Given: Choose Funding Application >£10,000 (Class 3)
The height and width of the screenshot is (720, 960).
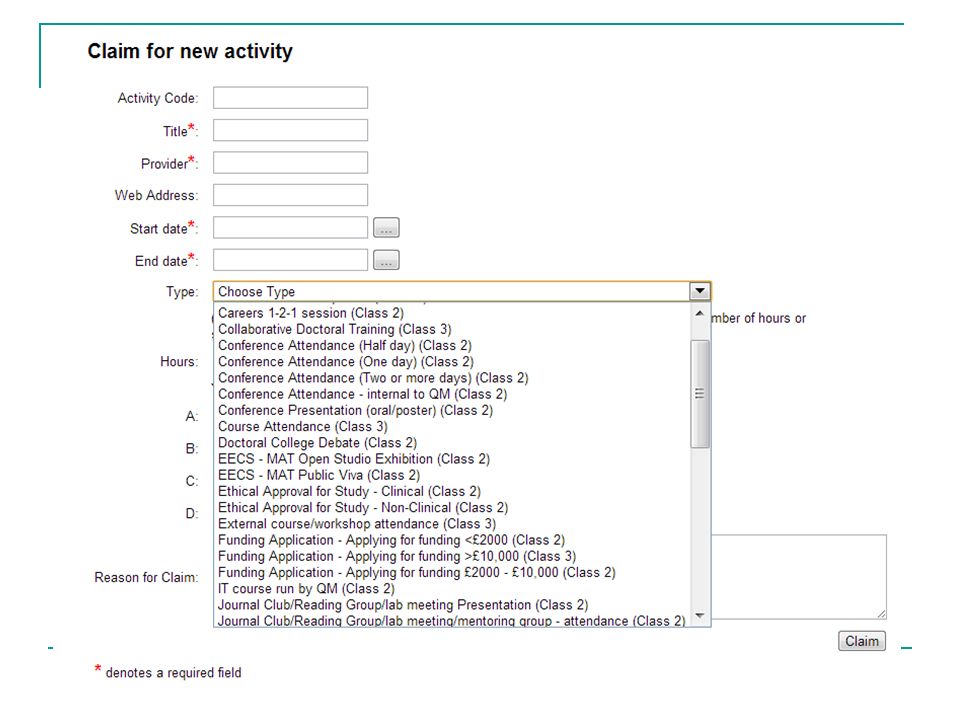Looking at the screenshot, I should click(452, 557).
